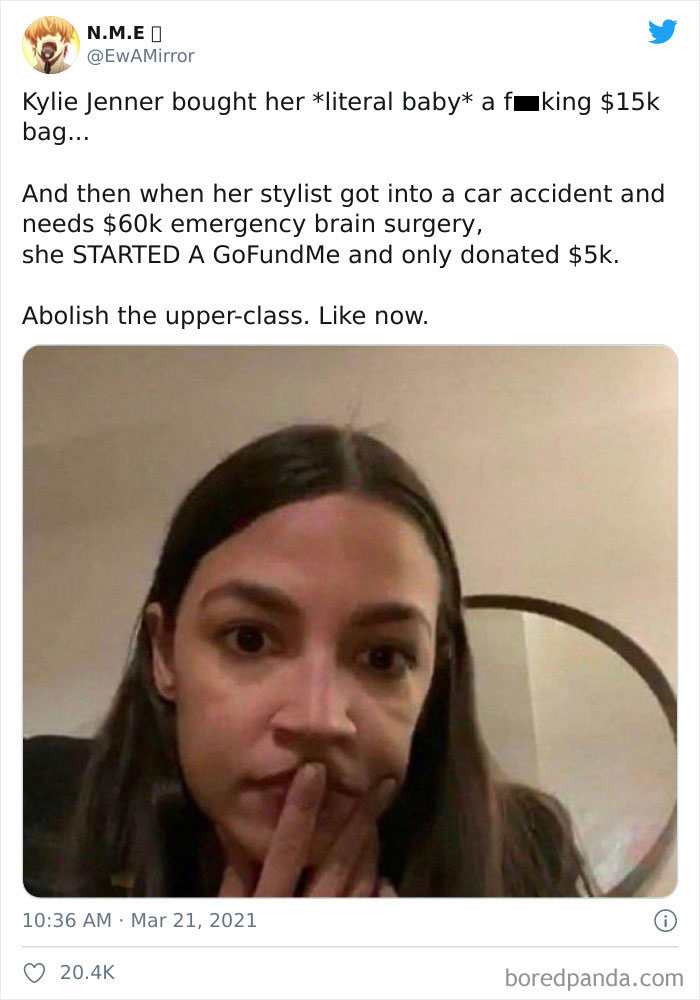The width and height of the screenshot is (700, 1000).
Task: Open the N.M.E display name
Action: (x=115, y=32)
